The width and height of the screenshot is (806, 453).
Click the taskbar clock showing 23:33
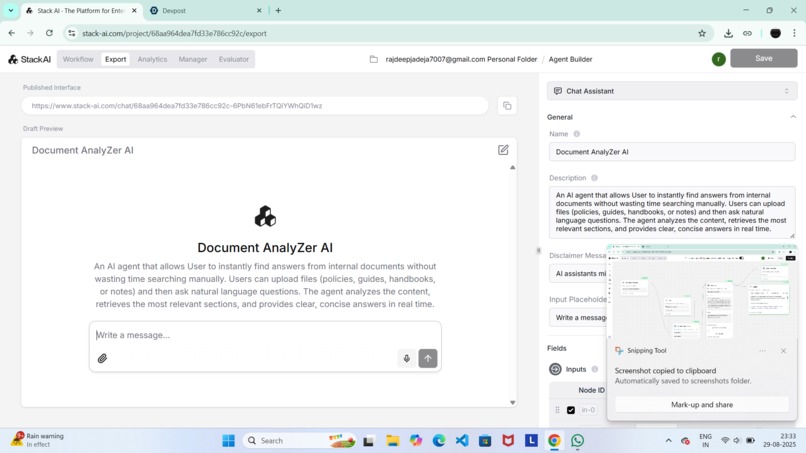(780, 440)
